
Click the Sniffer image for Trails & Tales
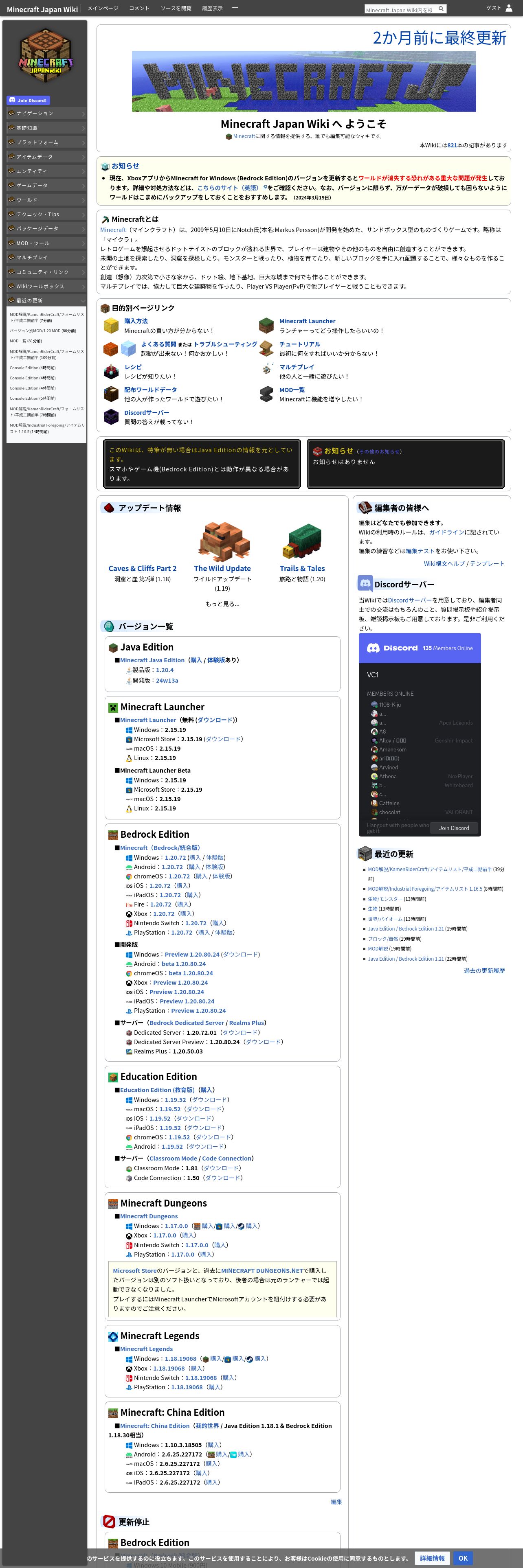302,541
